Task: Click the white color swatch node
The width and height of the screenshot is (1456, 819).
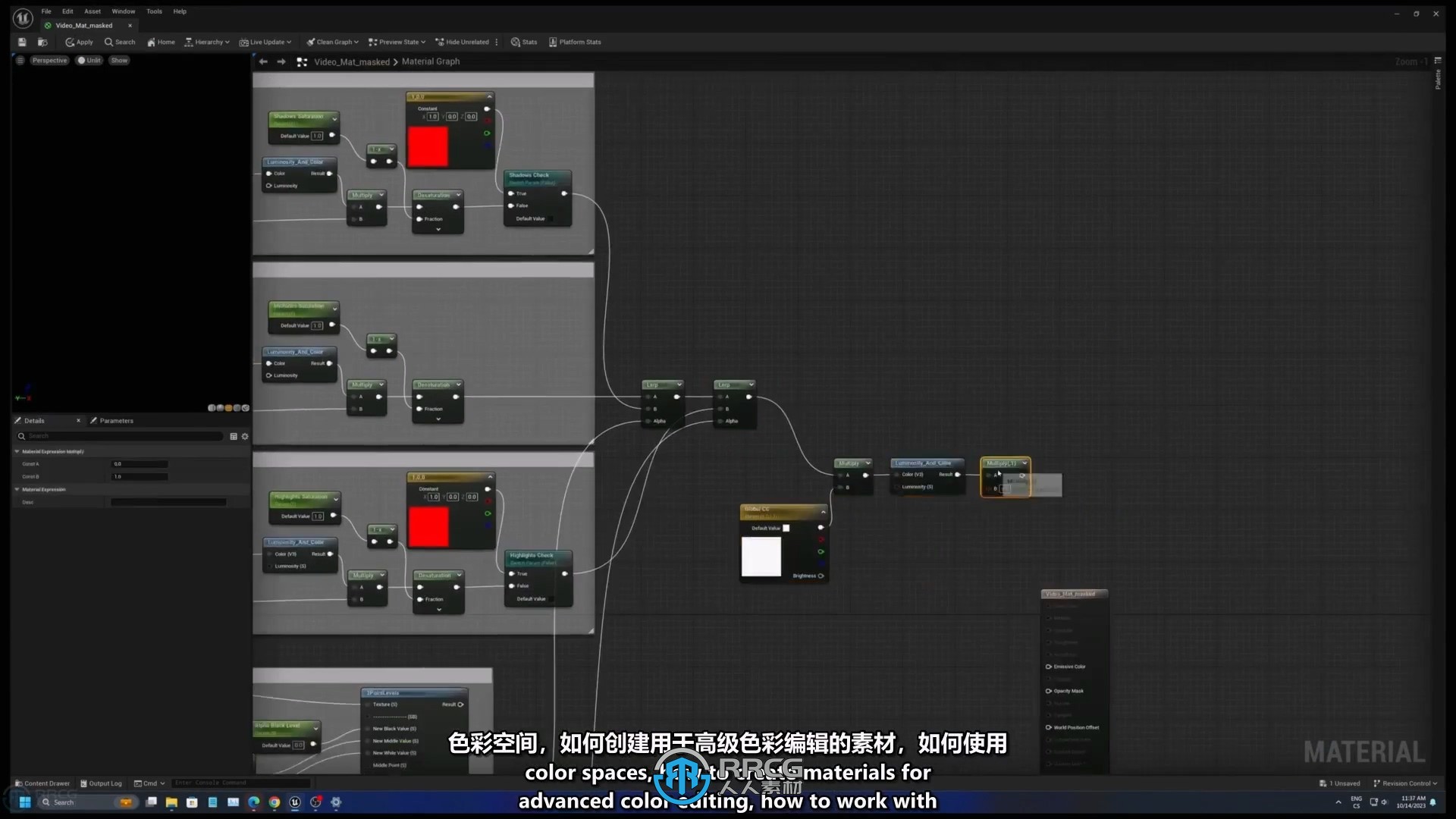Action: pos(761,554)
